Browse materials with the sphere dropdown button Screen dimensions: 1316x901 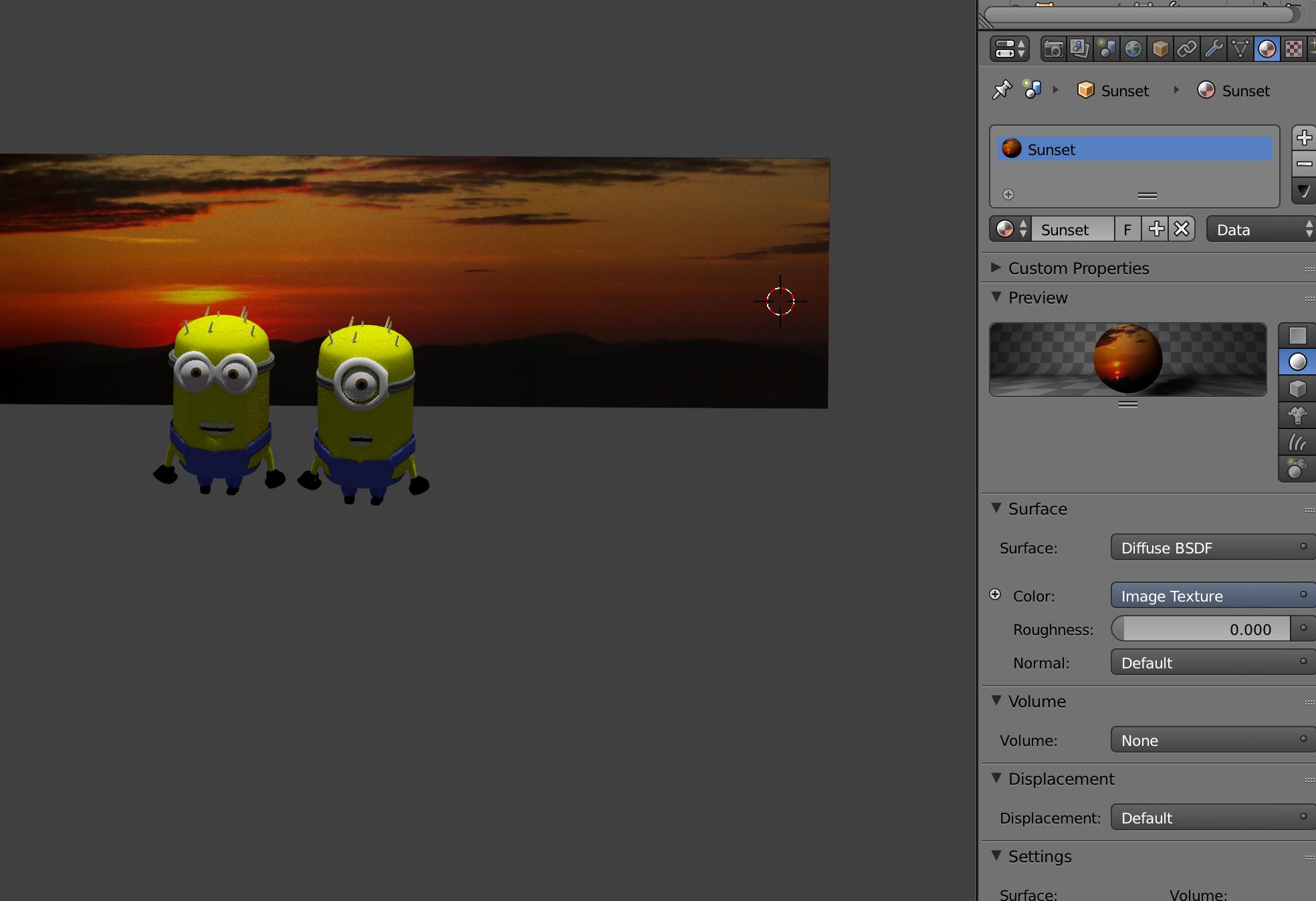click(x=1010, y=229)
